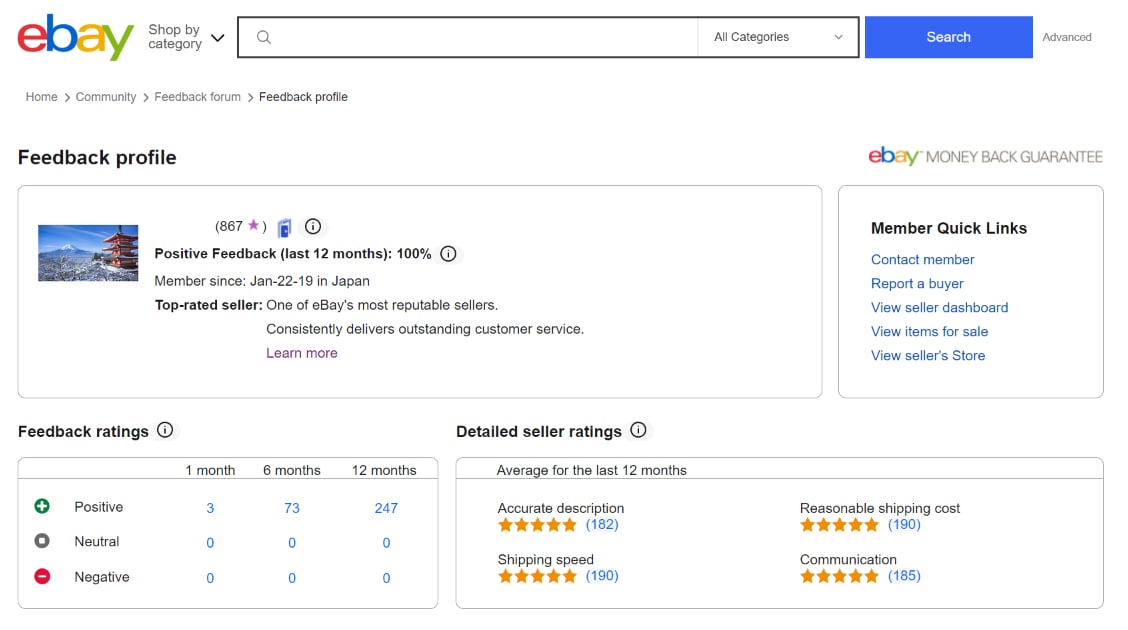This screenshot has width=1128, height=630.
Task: Click the blue store badge icon
Action: point(285,227)
